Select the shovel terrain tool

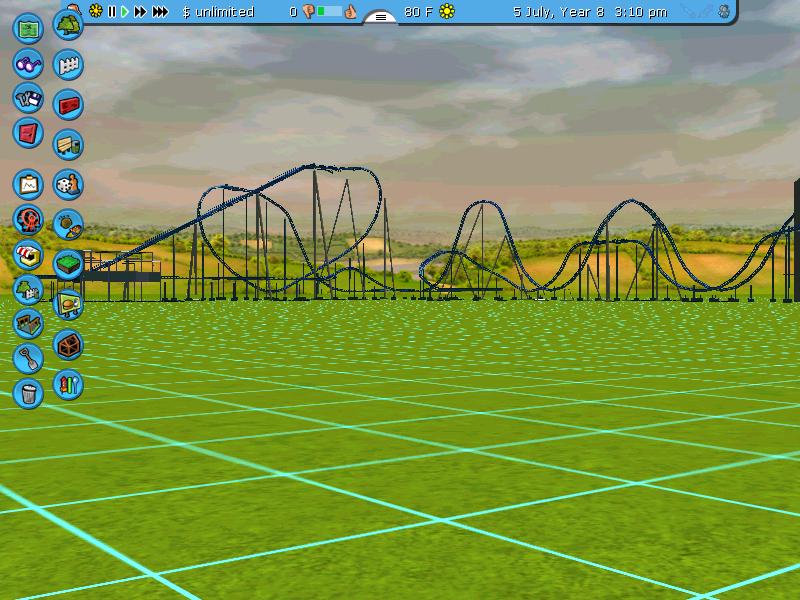tap(28, 359)
